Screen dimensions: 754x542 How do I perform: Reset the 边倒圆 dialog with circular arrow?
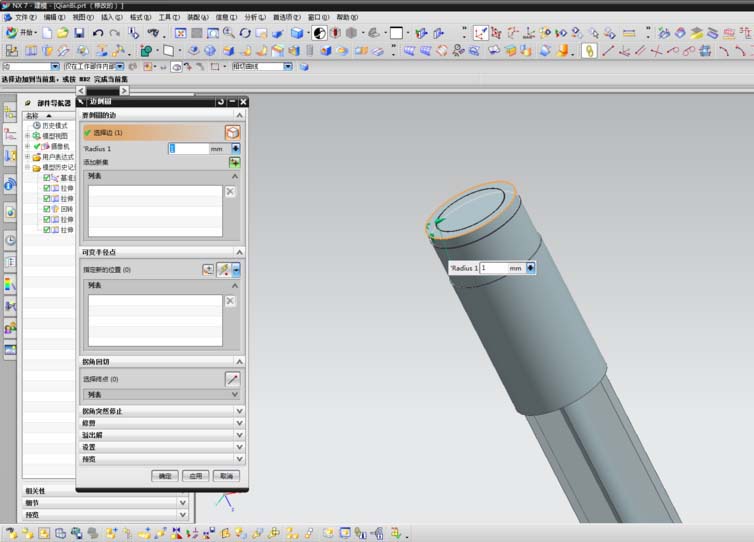(x=221, y=101)
